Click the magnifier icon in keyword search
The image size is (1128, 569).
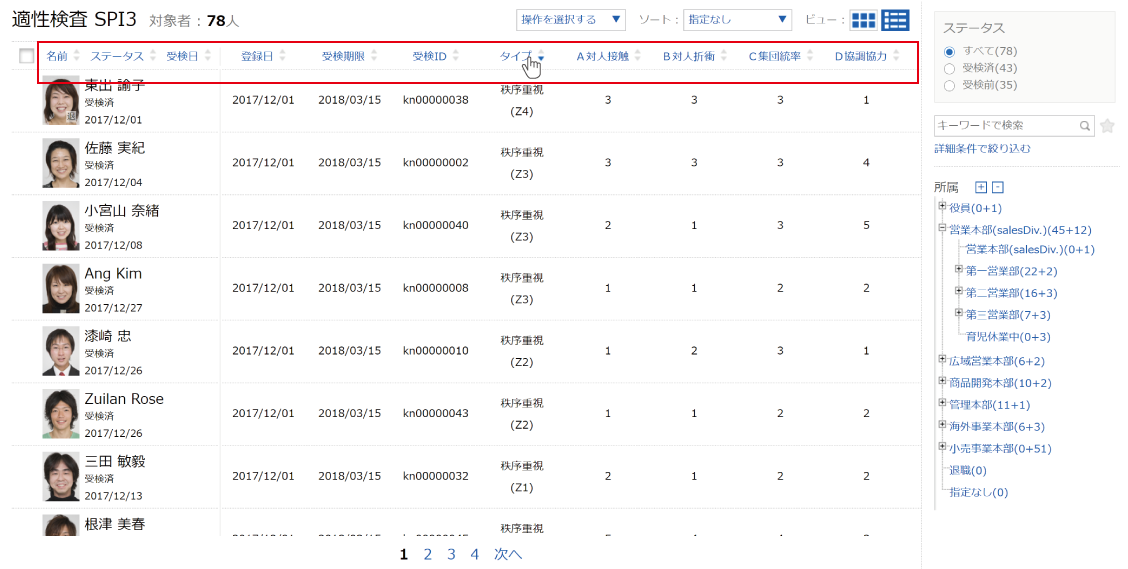[1085, 126]
